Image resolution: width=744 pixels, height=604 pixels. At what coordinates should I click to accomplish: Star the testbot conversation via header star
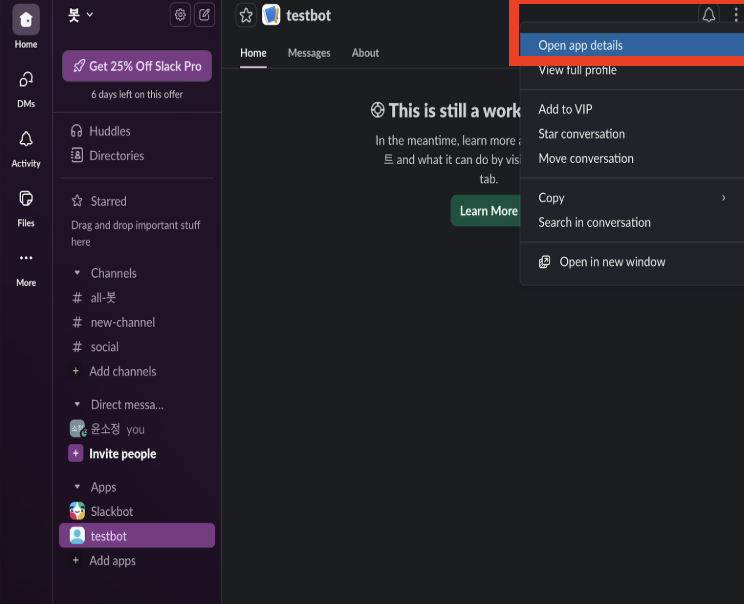pyautogui.click(x=246, y=15)
